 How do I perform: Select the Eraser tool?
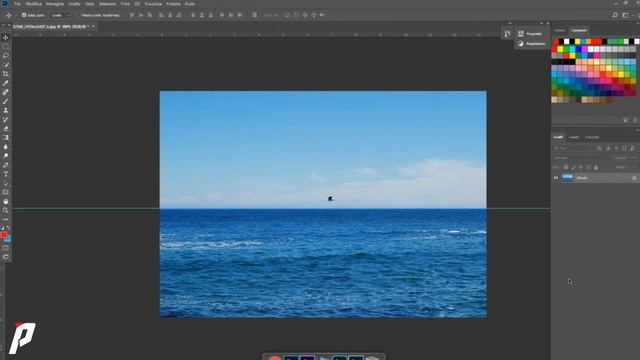[5, 129]
